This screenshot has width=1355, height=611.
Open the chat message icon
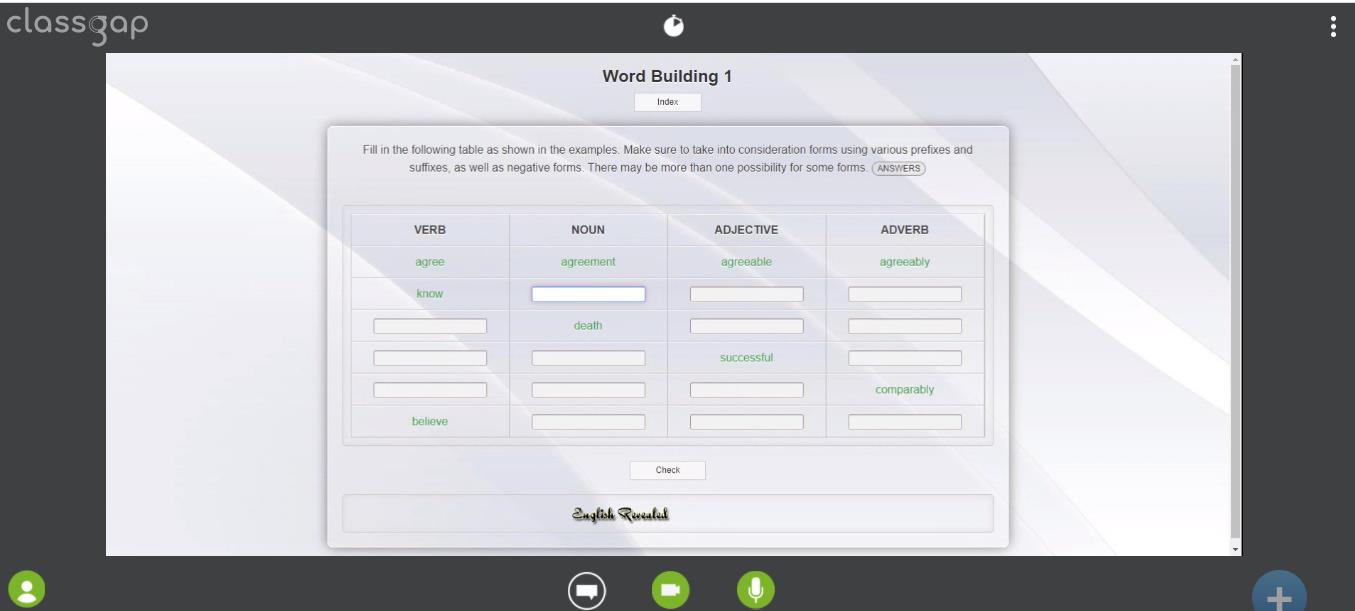point(587,591)
